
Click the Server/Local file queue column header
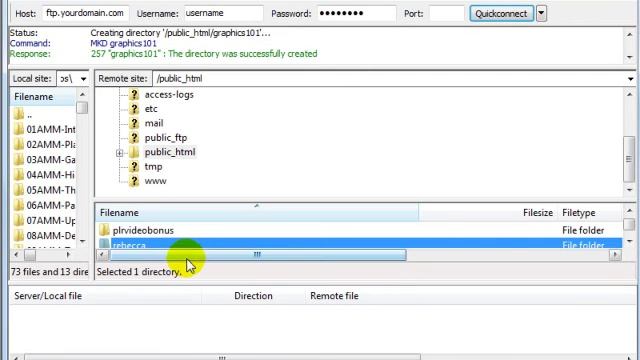[106, 296]
